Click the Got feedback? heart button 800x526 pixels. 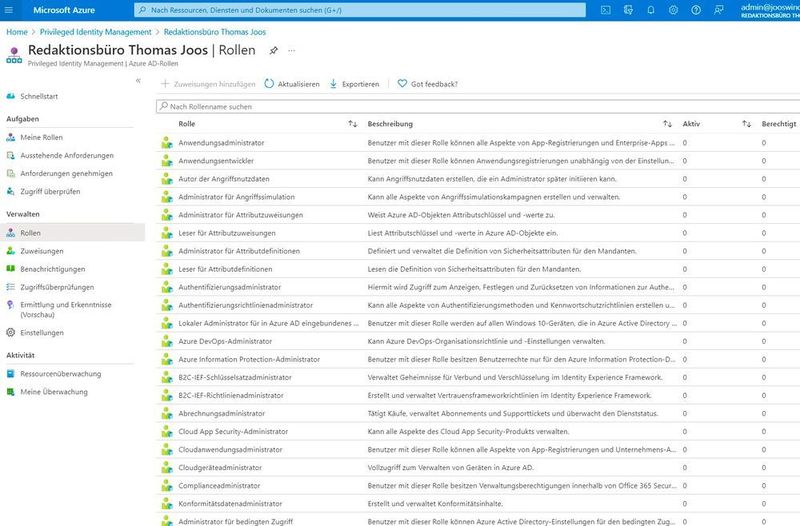tap(428, 84)
